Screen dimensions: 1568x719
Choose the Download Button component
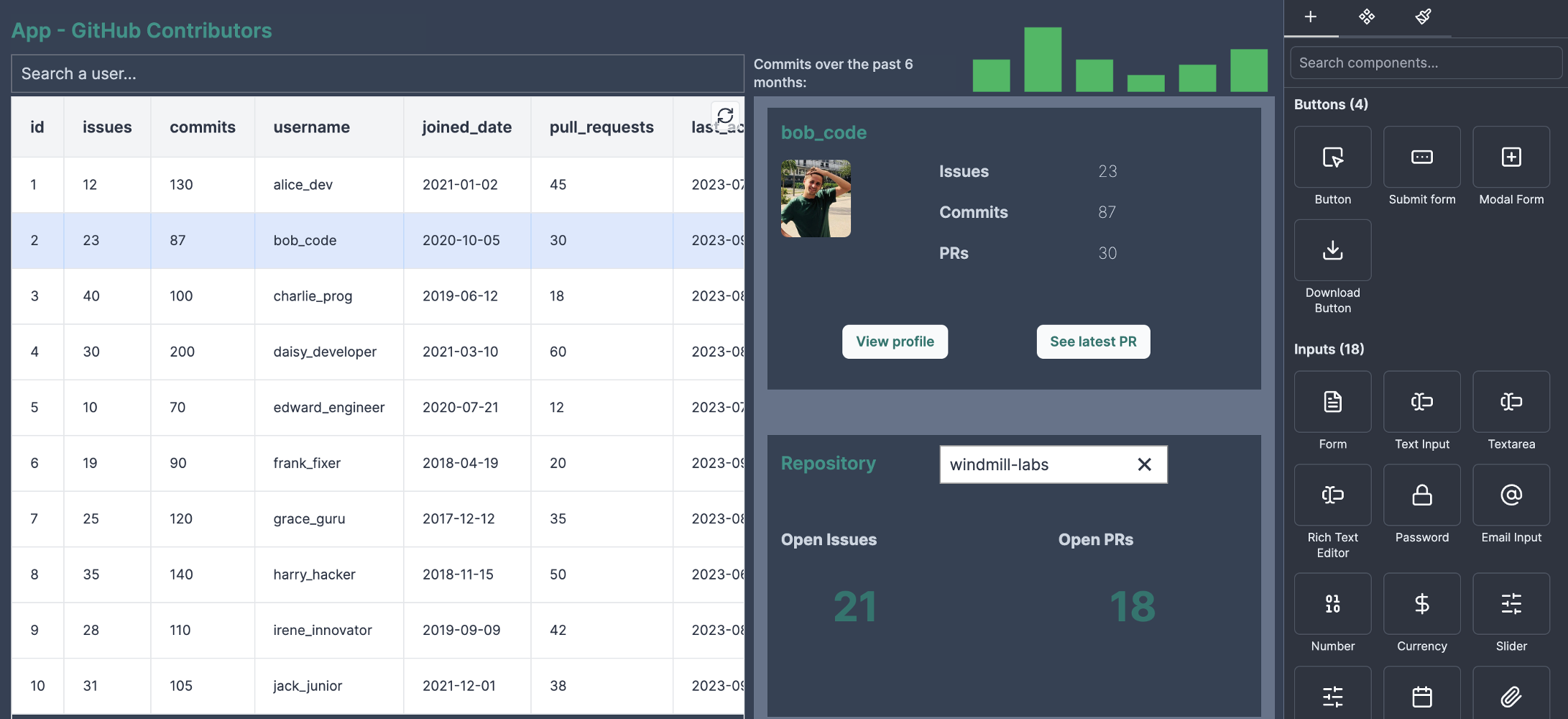pyautogui.click(x=1332, y=251)
